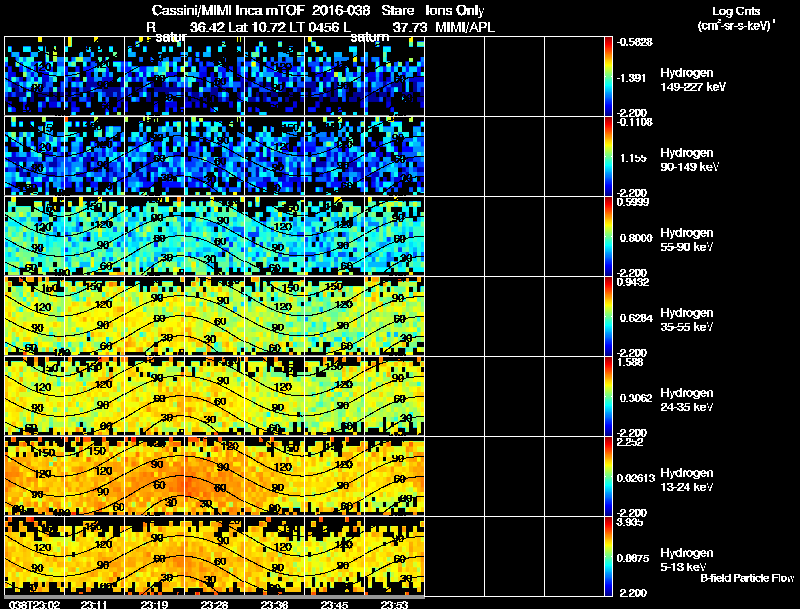Click the 'Ions Only' title text

[455, 11]
